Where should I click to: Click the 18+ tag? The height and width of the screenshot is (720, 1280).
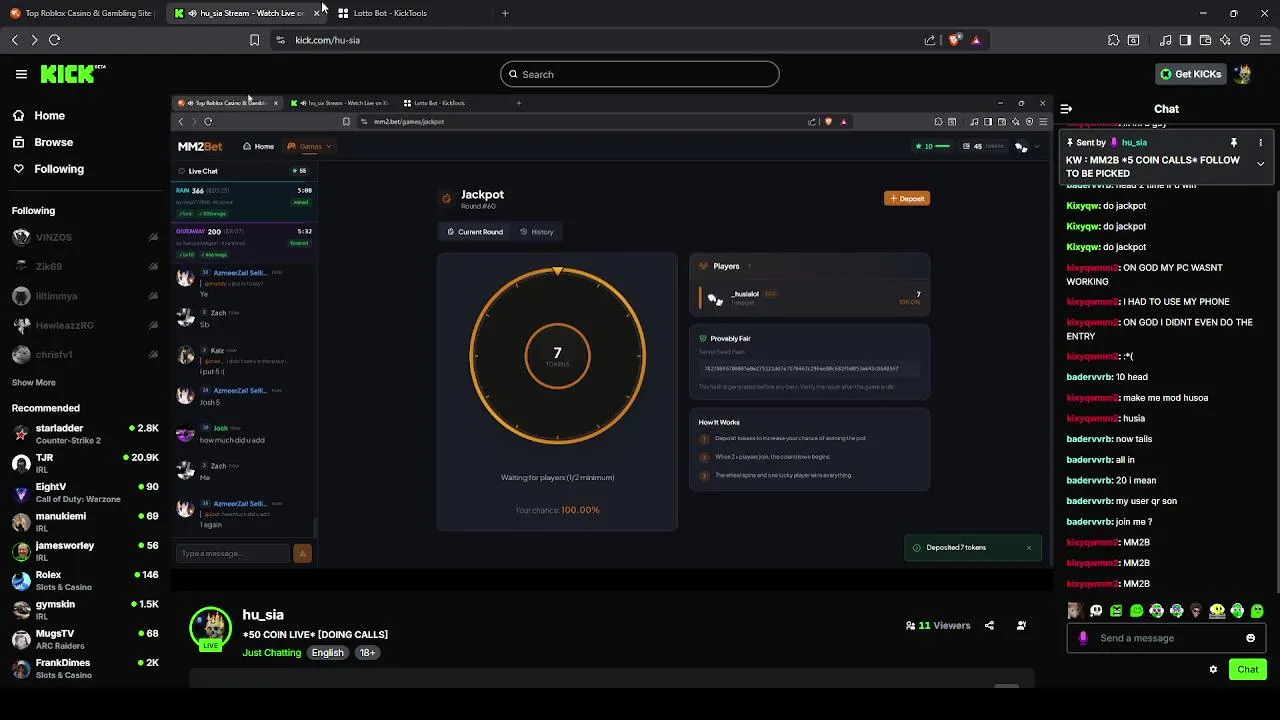click(x=368, y=653)
